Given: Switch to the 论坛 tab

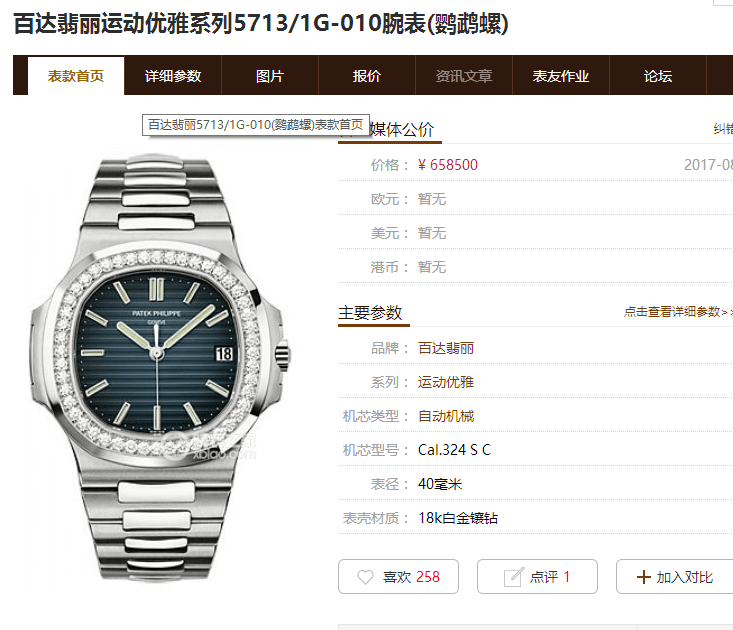Looking at the screenshot, I should pos(658,76).
